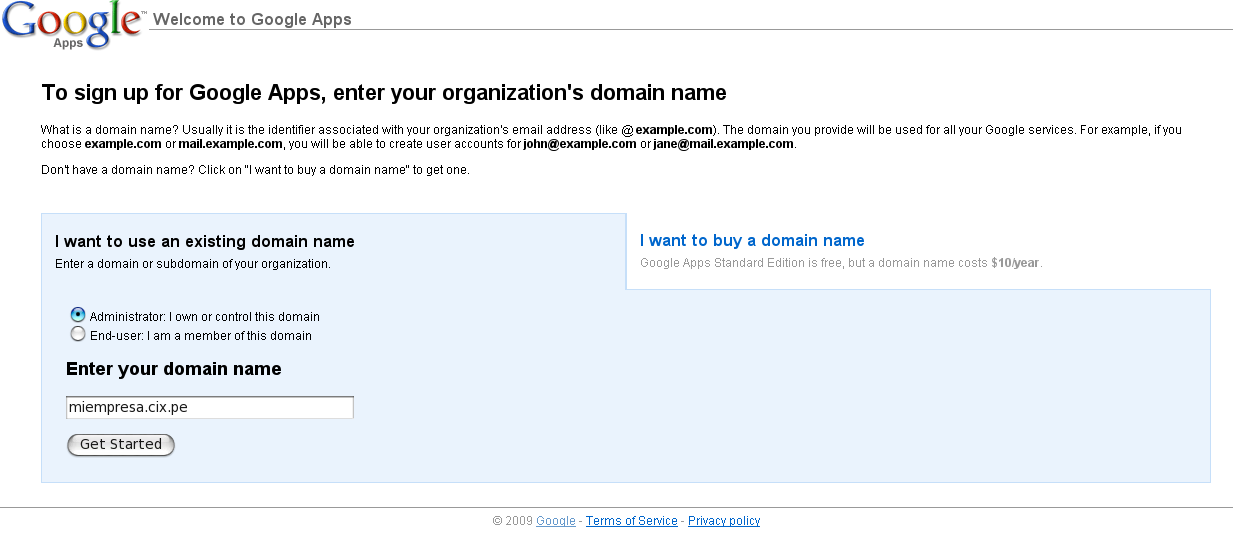The image size is (1233, 535).
Task: Switch to I want to buy a domain name tab
Action: click(752, 240)
